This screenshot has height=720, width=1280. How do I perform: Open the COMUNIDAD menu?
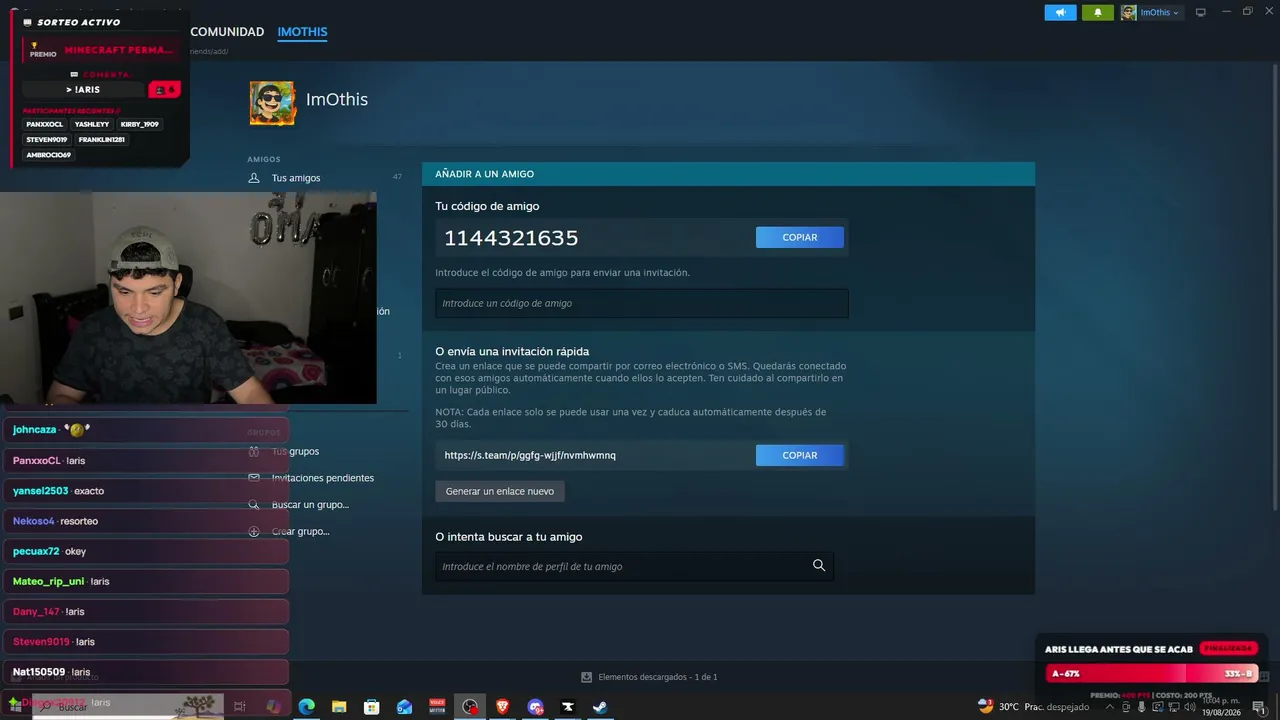point(227,32)
